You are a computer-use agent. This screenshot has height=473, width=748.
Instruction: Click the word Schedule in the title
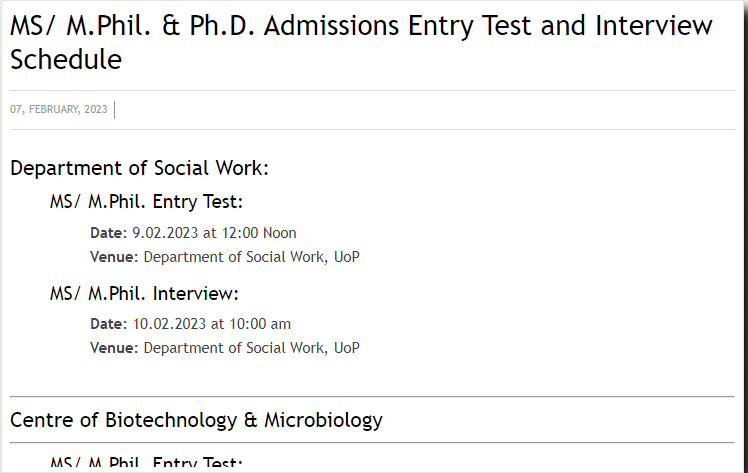(66, 60)
